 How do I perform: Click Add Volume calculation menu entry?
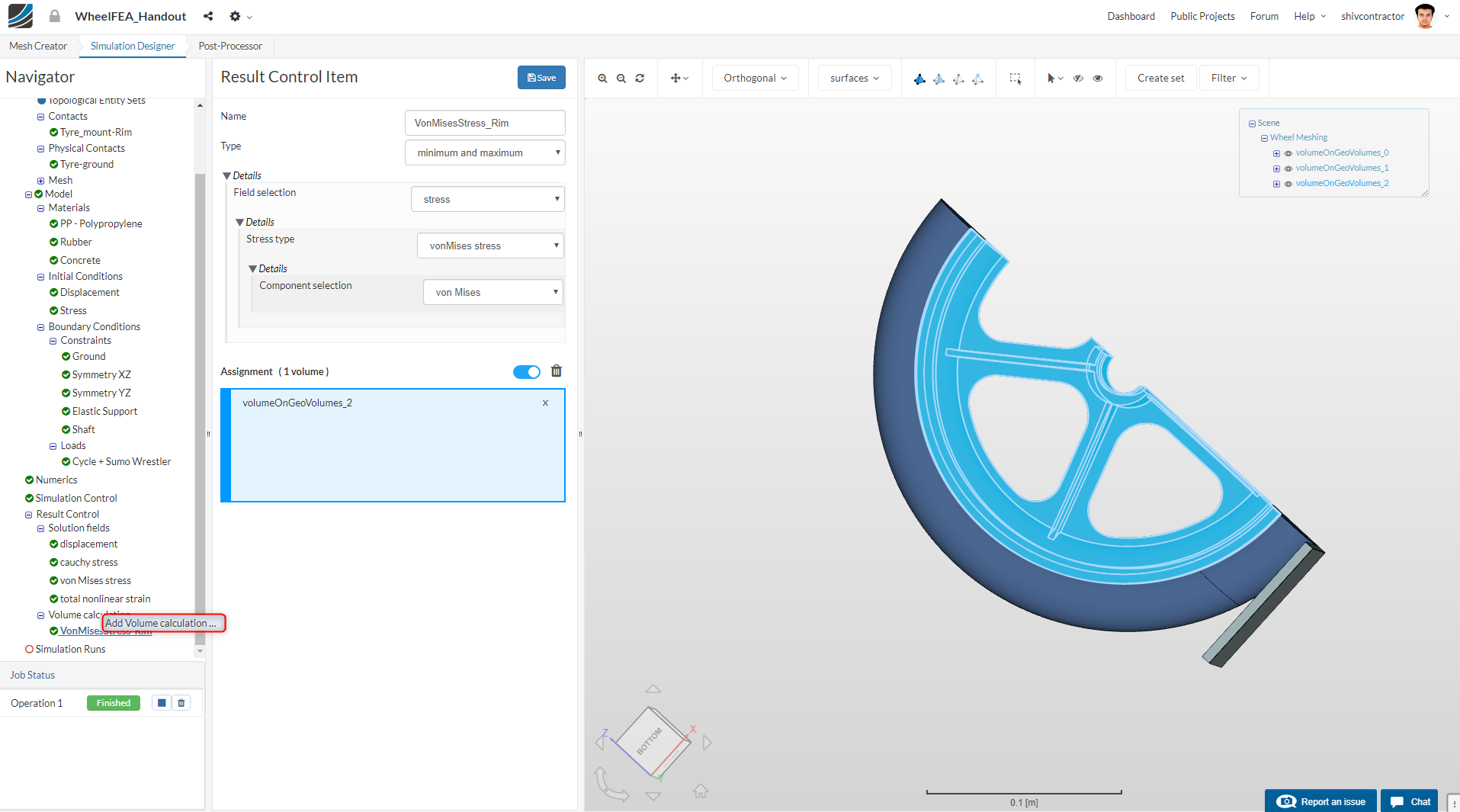[164, 624]
